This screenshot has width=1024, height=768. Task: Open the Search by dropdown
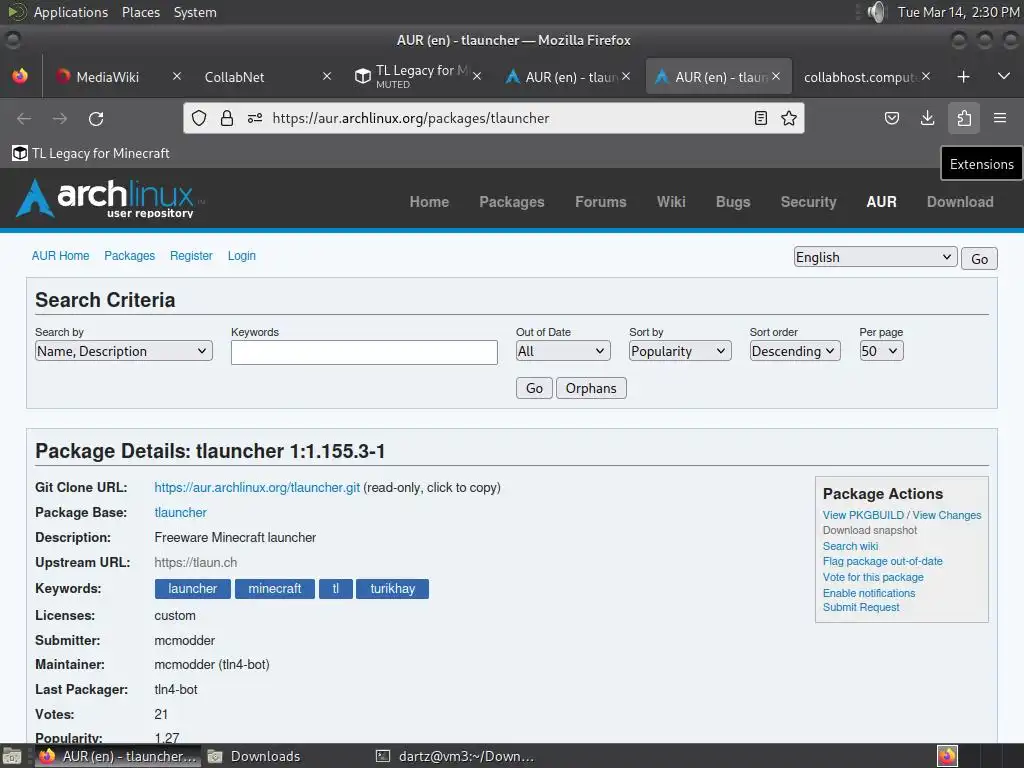point(123,351)
